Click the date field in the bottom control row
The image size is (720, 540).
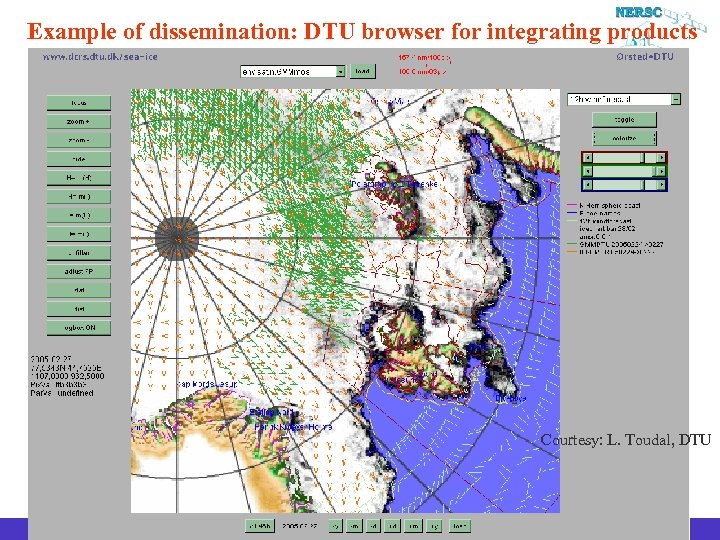300,526
